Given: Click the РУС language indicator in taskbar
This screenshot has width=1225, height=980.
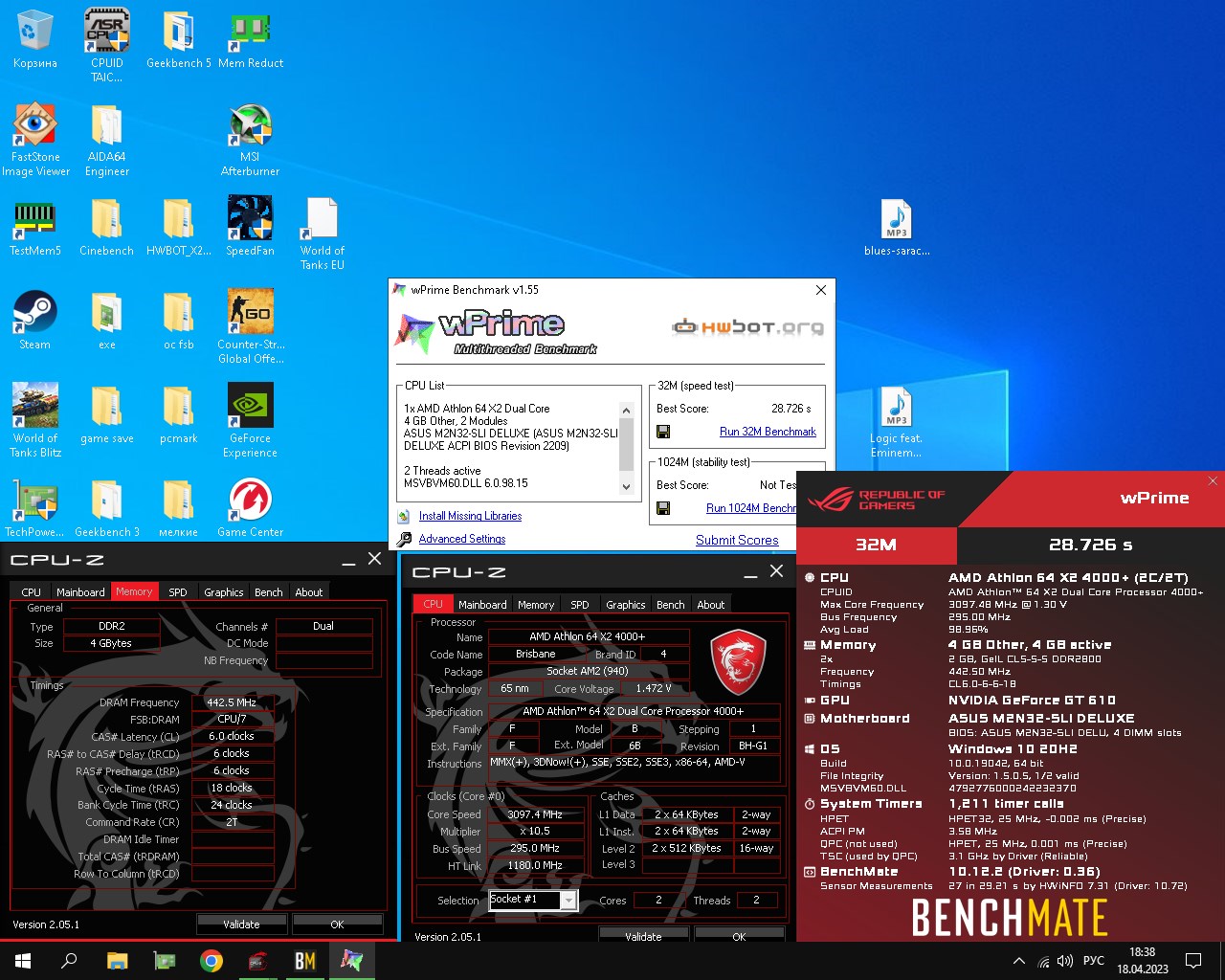Looking at the screenshot, I should pos(1094,961).
